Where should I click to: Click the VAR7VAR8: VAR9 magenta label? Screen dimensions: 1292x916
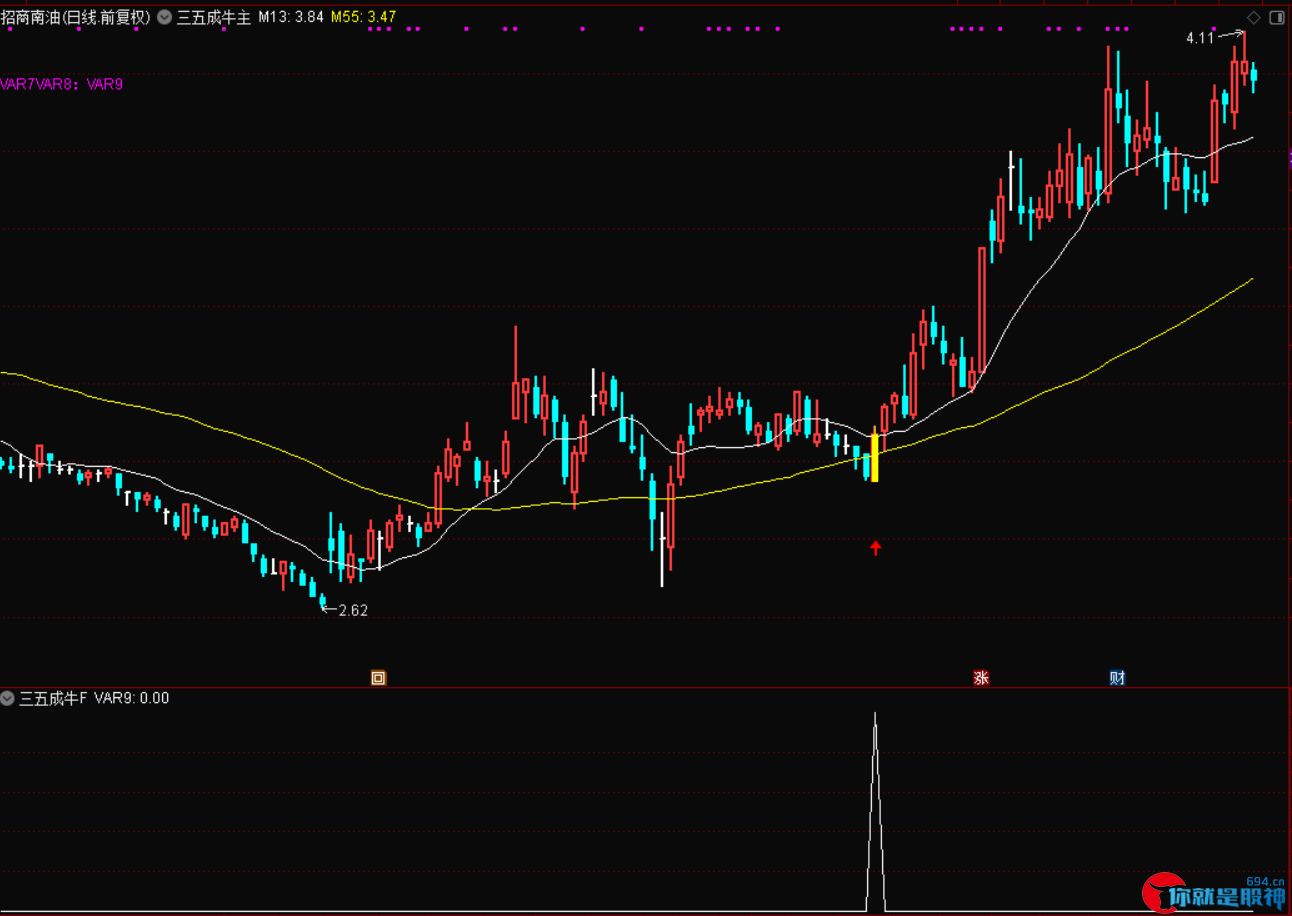coord(62,84)
